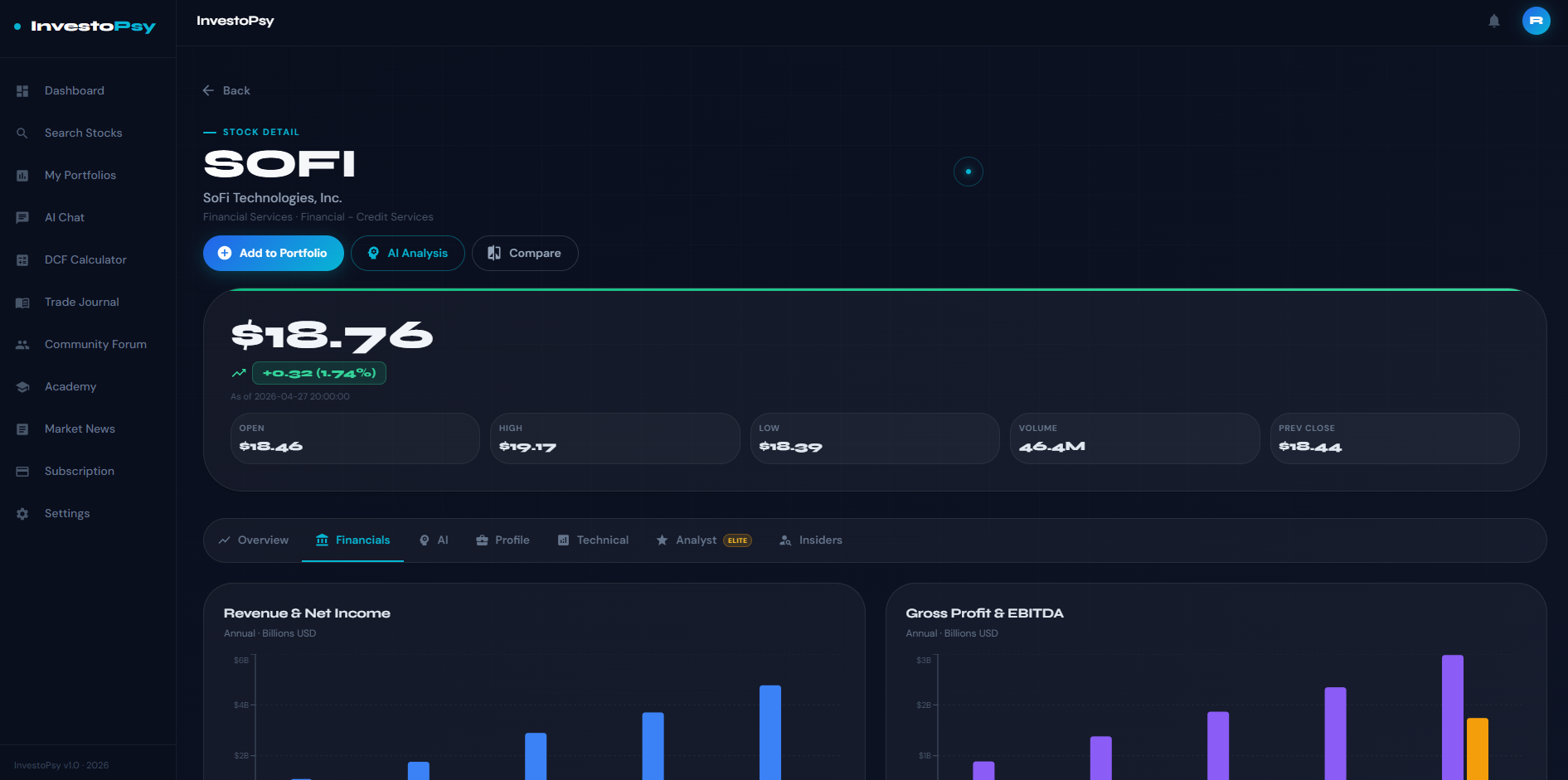
Task: Open the Subscription page
Action: 88,472
